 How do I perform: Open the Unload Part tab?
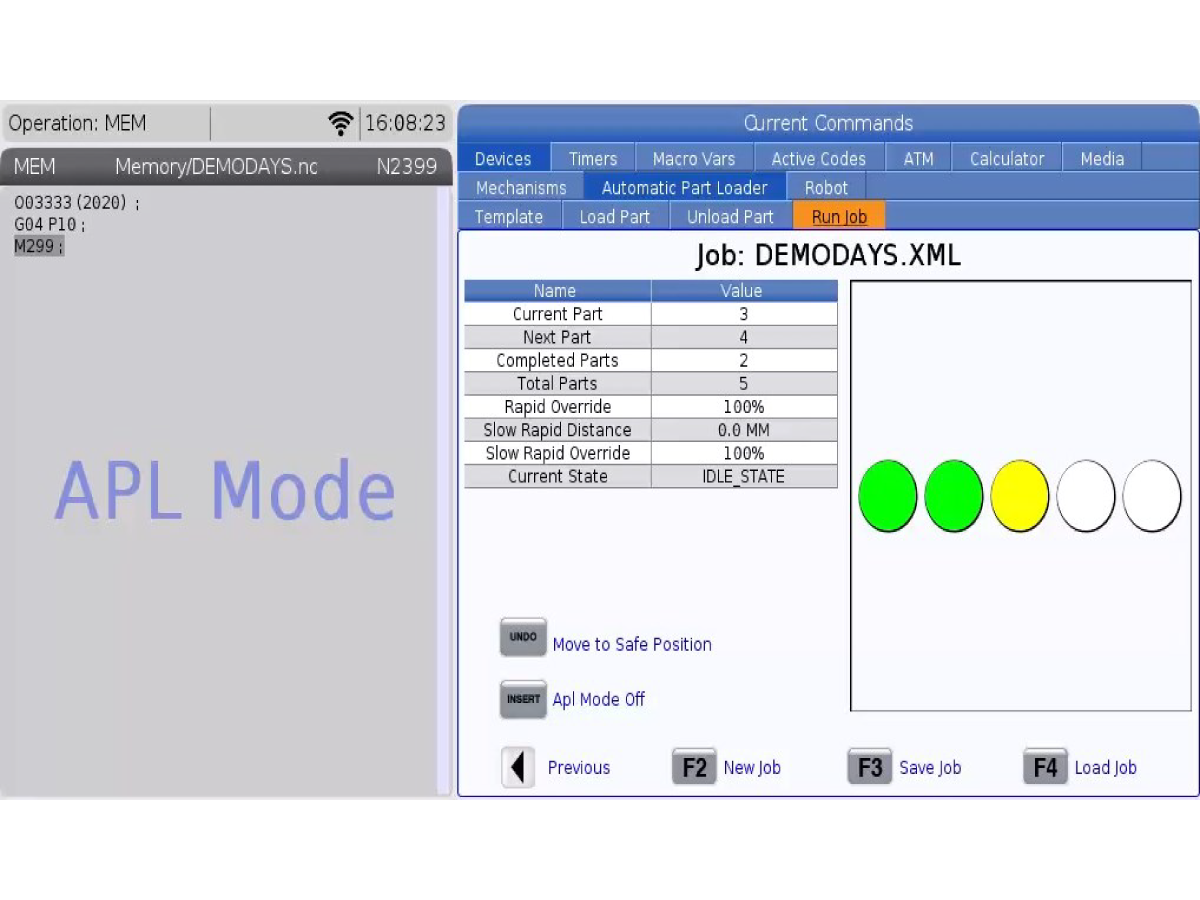[730, 217]
